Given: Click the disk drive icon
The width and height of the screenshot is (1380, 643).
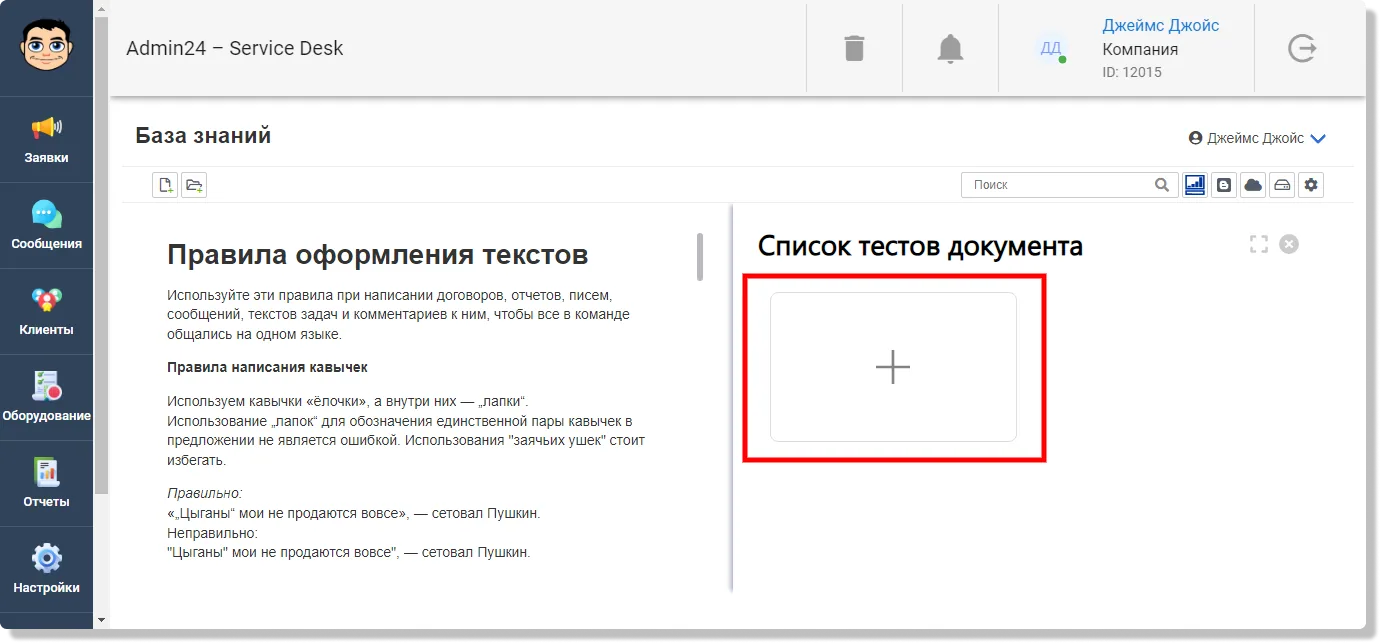Looking at the screenshot, I should tap(1282, 185).
